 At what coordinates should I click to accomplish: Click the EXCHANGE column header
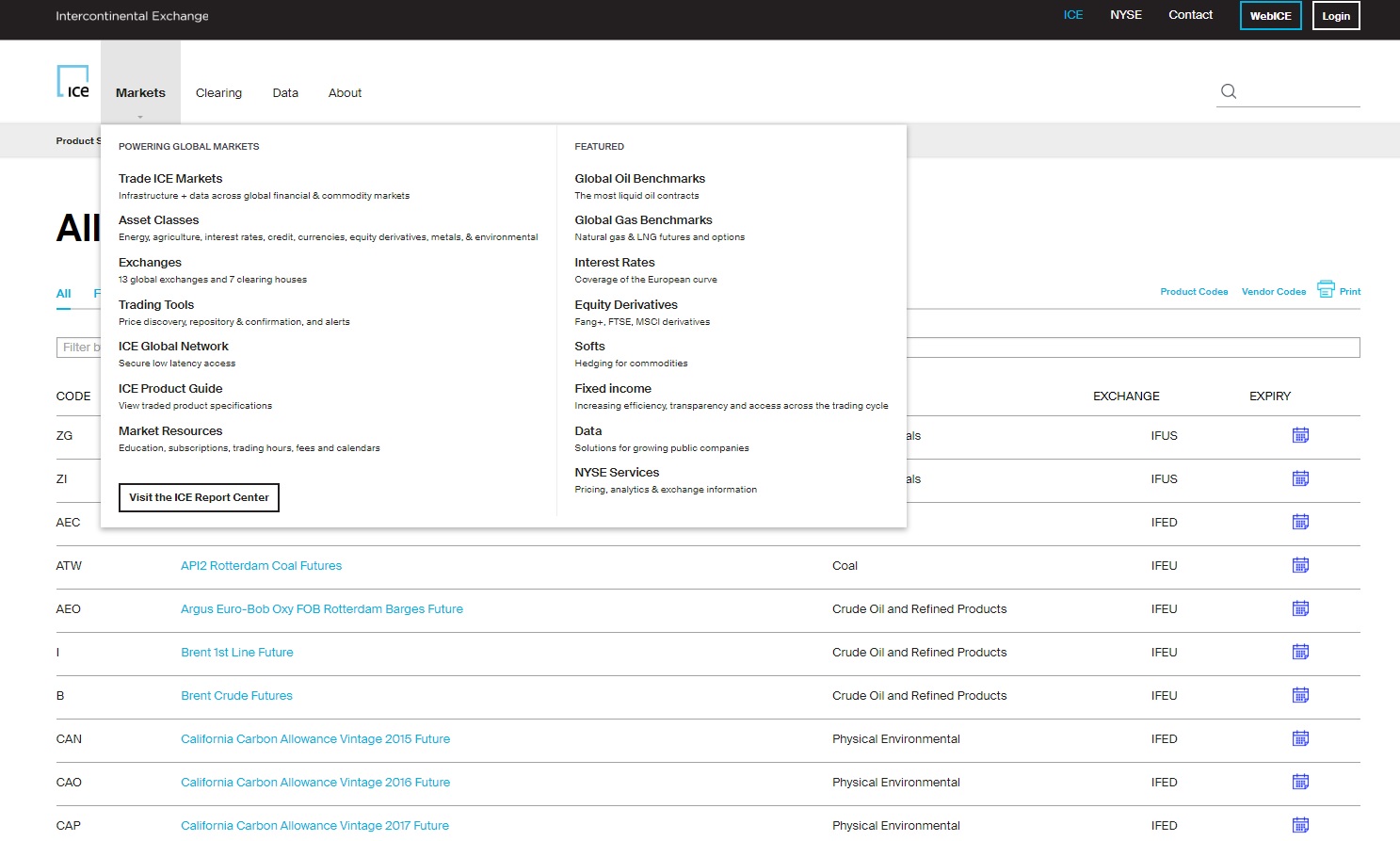(x=1126, y=396)
